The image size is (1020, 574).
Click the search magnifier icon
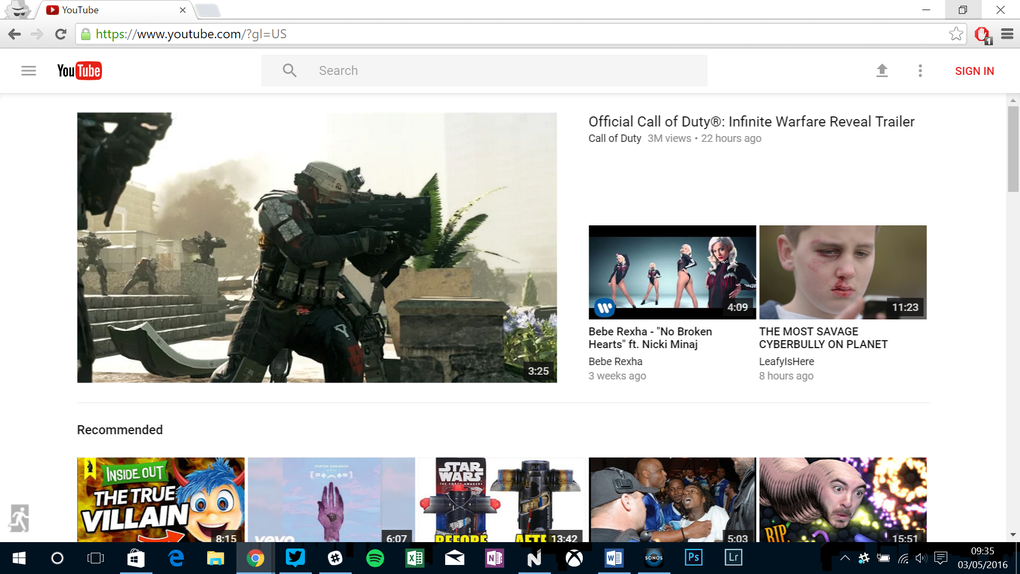pyautogui.click(x=289, y=70)
